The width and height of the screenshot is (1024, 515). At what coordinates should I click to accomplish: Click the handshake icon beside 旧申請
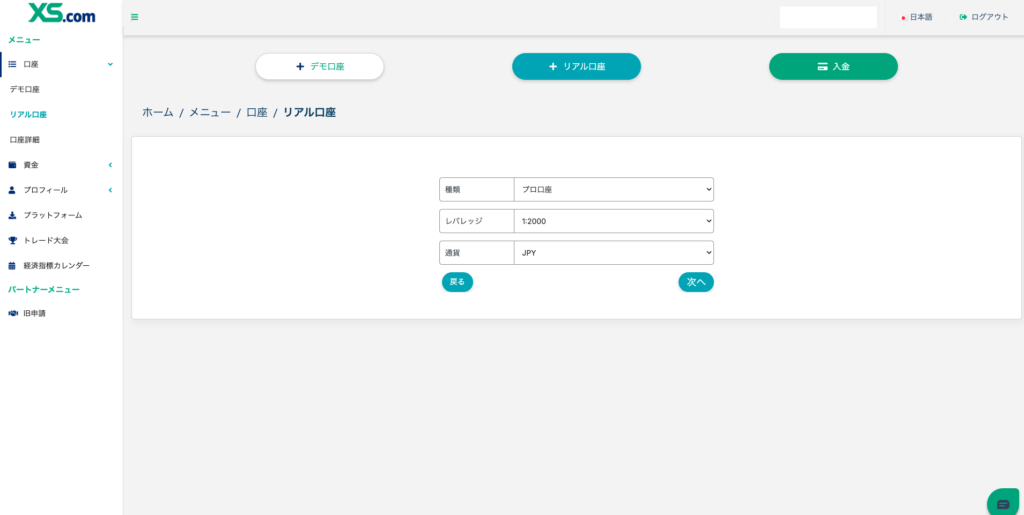(x=12, y=313)
